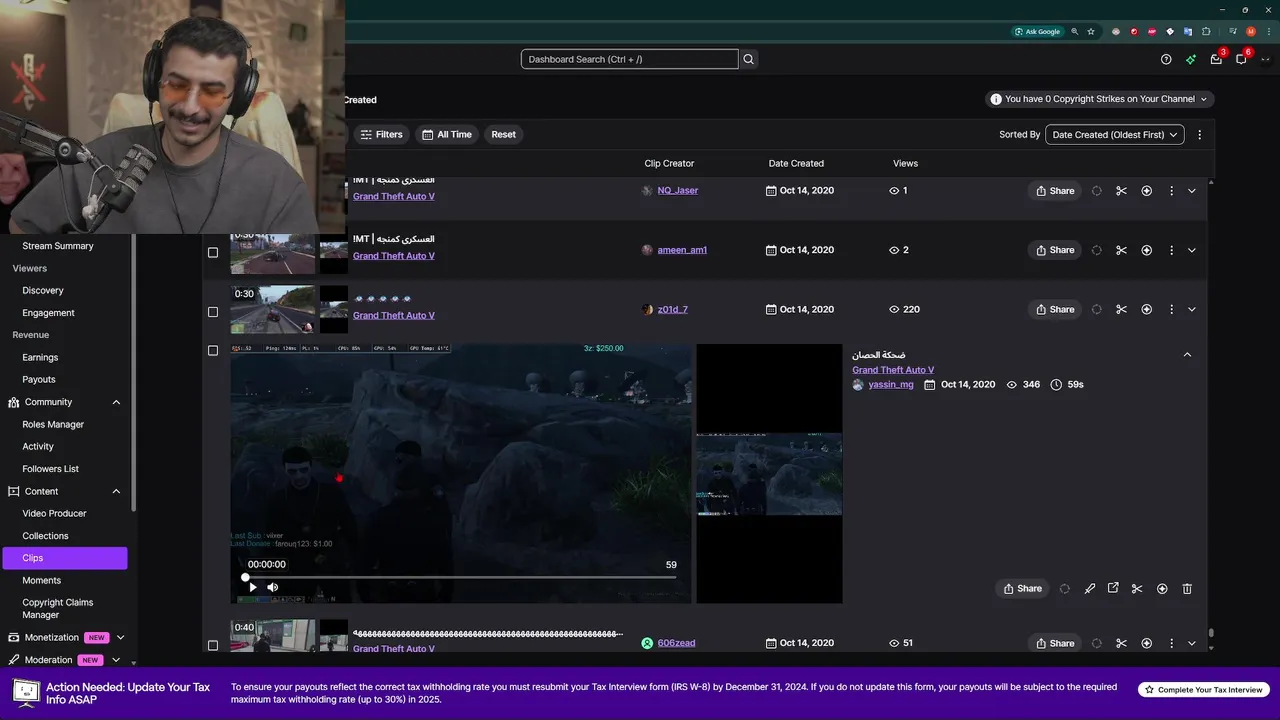Bookmark page with the Chrome star icon
The width and height of the screenshot is (1280, 720).
(x=1091, y=31)
